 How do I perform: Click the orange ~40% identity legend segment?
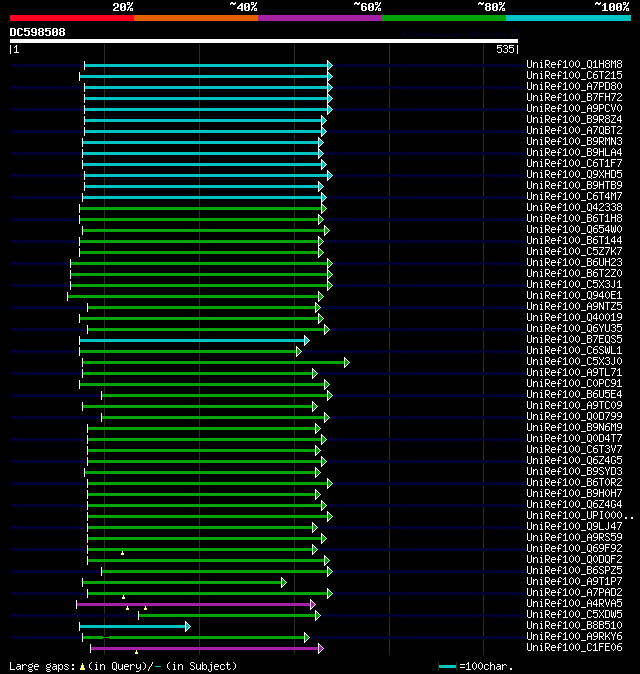coord(196,18)
